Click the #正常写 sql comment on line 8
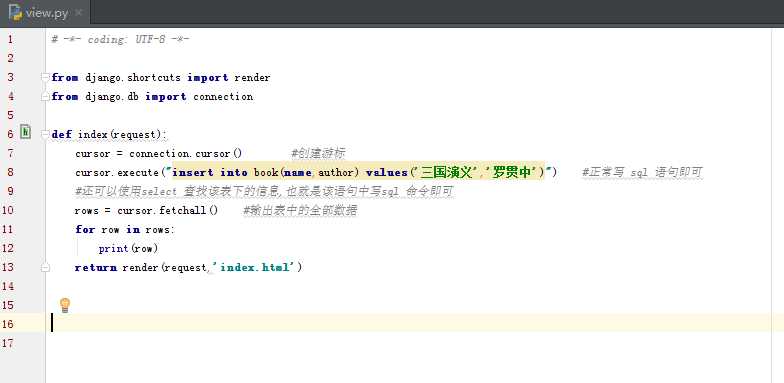The height and width of the screenshot is (383, 784). 642,172
